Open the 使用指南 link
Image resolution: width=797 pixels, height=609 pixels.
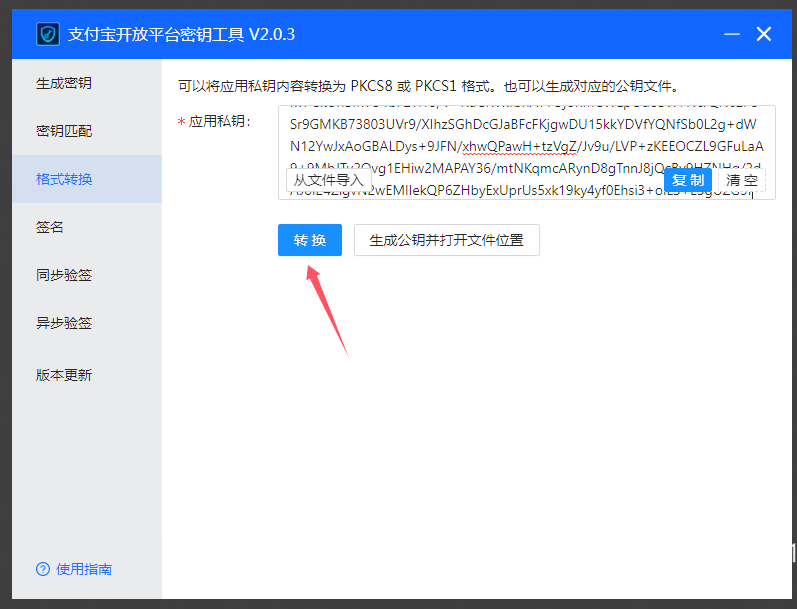[x=84, y=569]
